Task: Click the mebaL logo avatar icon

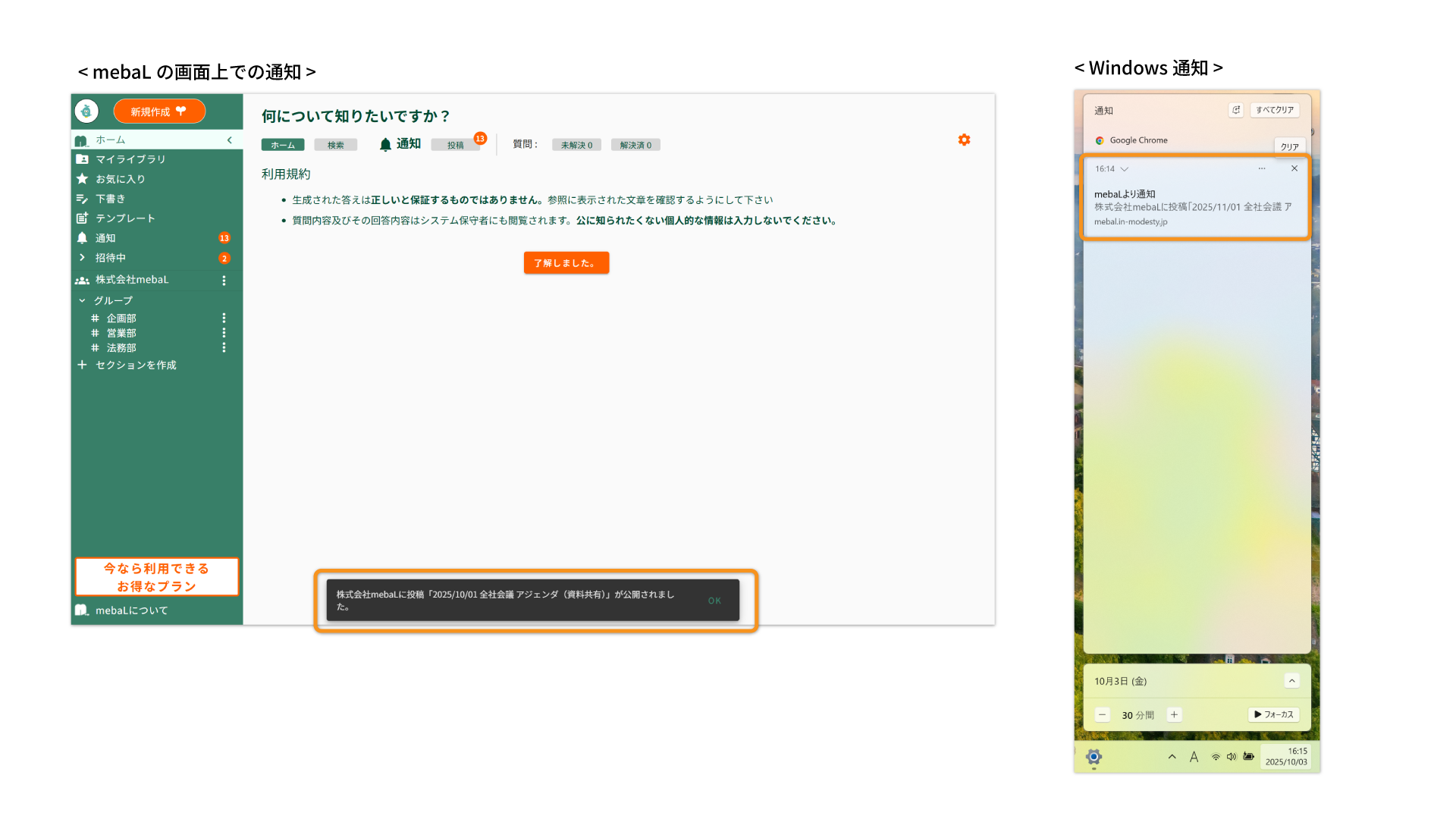Action: click(x=86, y=111)
